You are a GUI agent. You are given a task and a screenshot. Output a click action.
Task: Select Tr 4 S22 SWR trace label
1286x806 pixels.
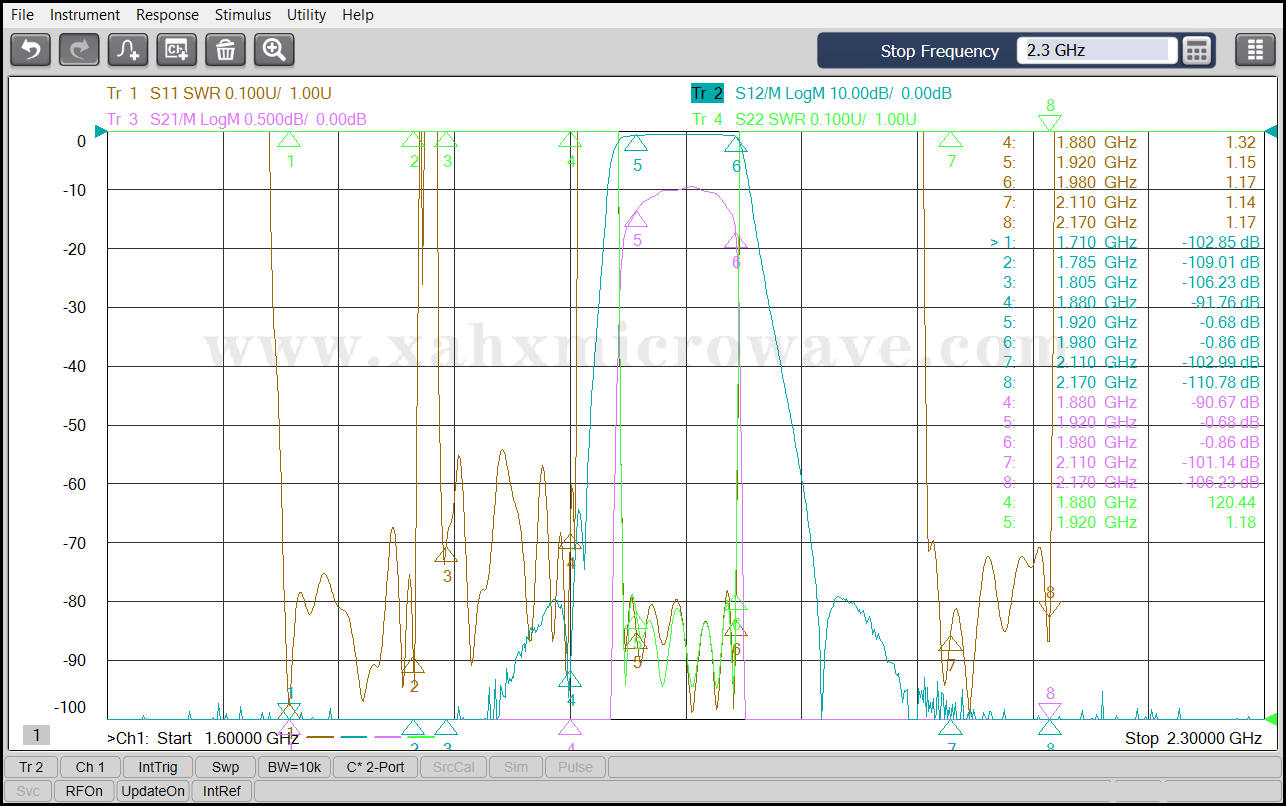pyautogui.click(x=804, y=119)
